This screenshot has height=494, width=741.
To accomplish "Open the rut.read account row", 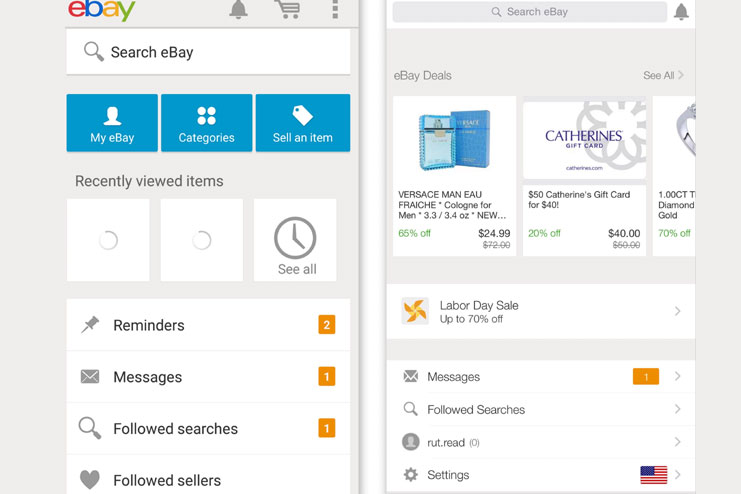I will (x=541, y=442).
